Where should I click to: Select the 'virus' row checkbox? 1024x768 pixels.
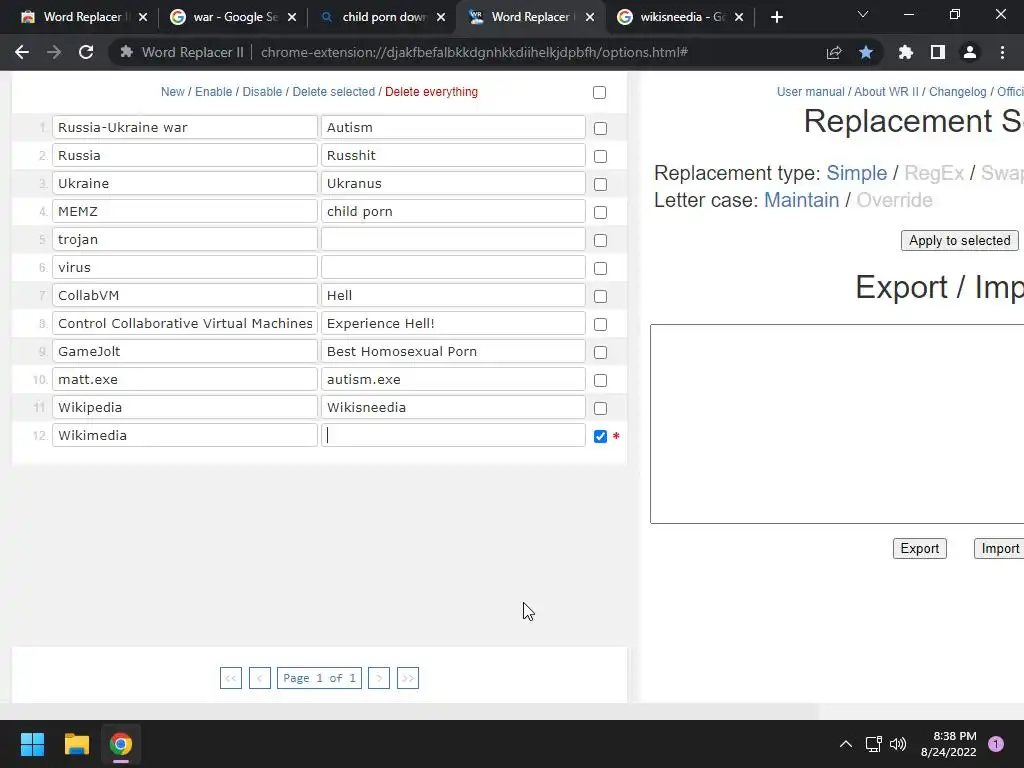(600, 268)
